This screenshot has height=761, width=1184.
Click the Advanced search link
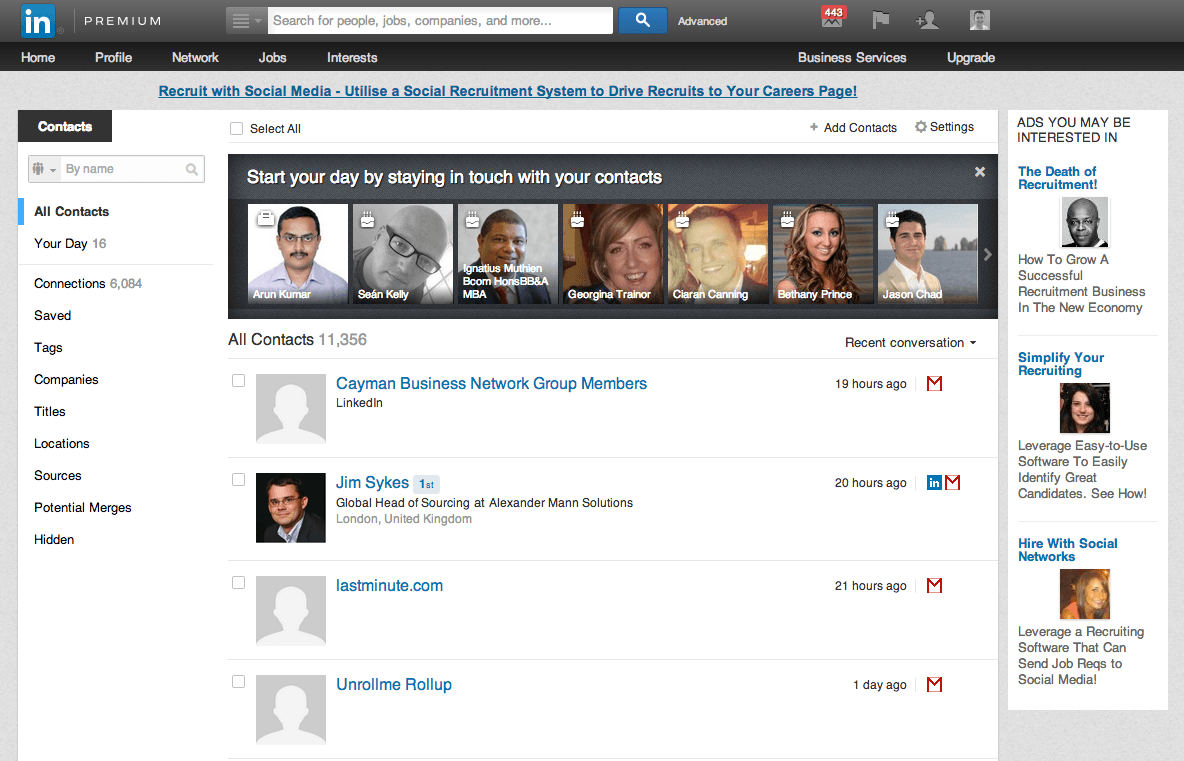[702, 21]
